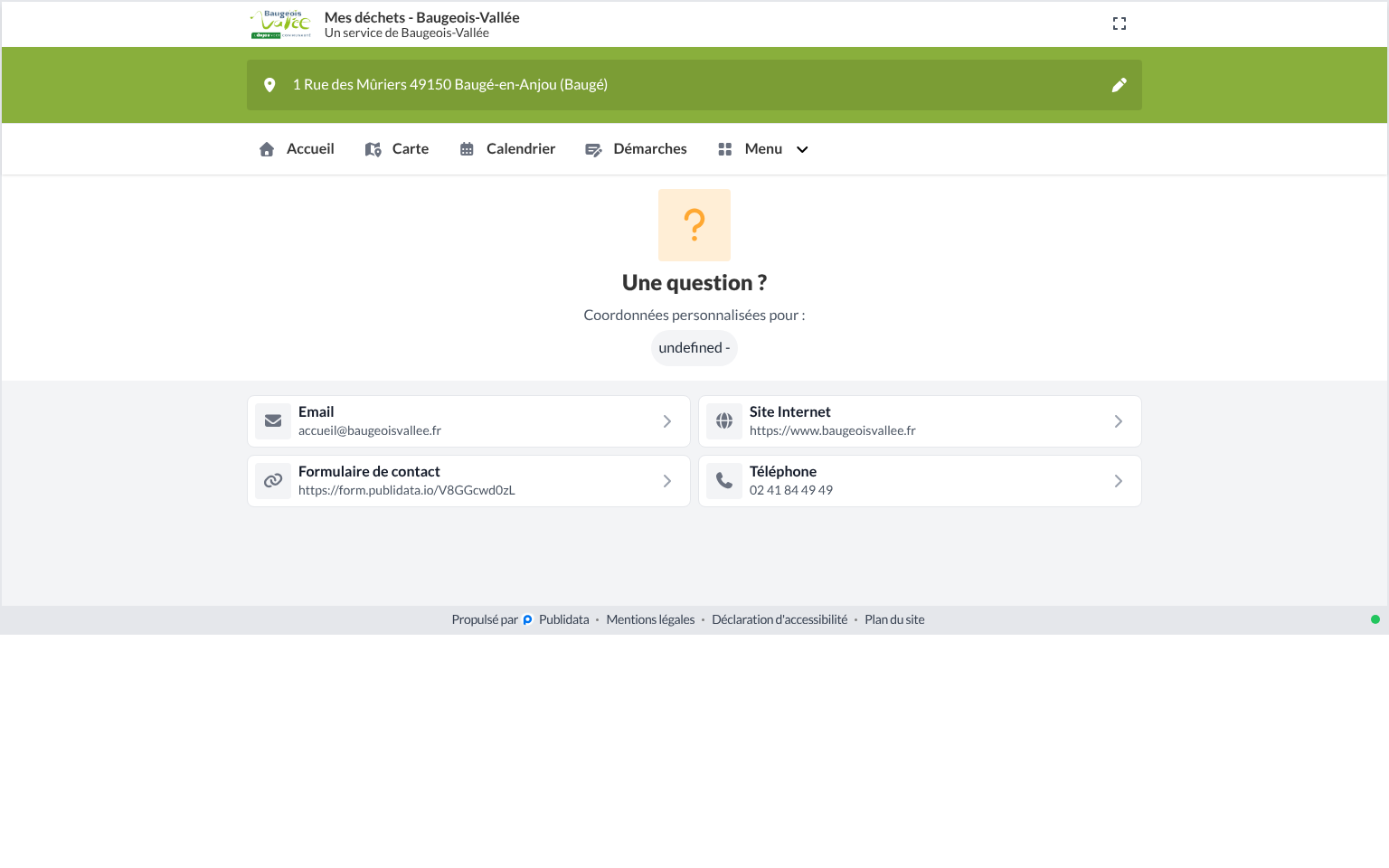Click the 'Une question ?' heading
The width and height of the screenshot is (1389, 868).
[x=694, y=283]
